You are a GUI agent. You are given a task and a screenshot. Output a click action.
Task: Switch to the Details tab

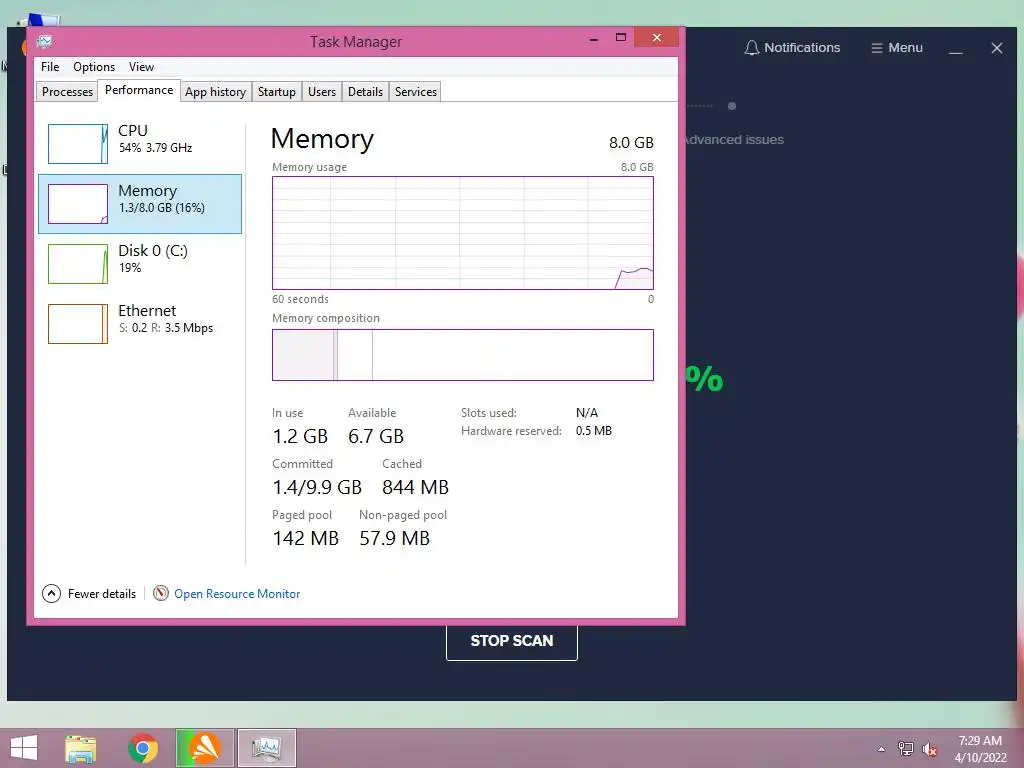[x=365, y=91]
